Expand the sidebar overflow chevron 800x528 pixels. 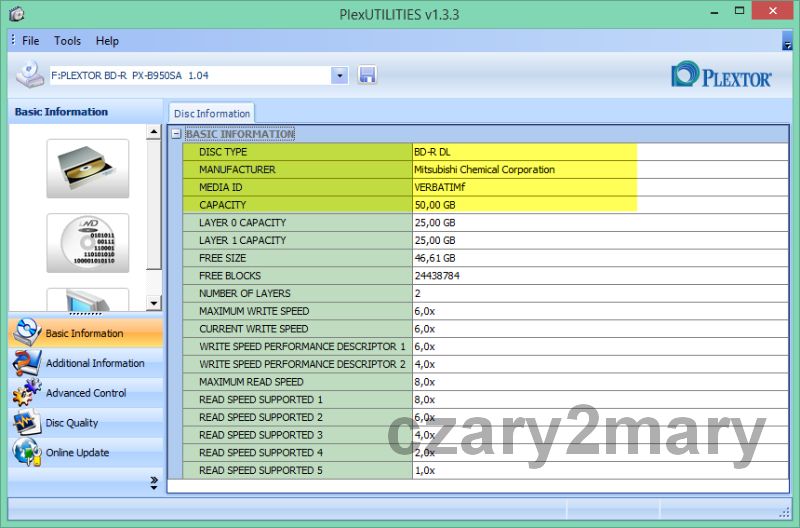pyautogui.click(x=154, y=482)
